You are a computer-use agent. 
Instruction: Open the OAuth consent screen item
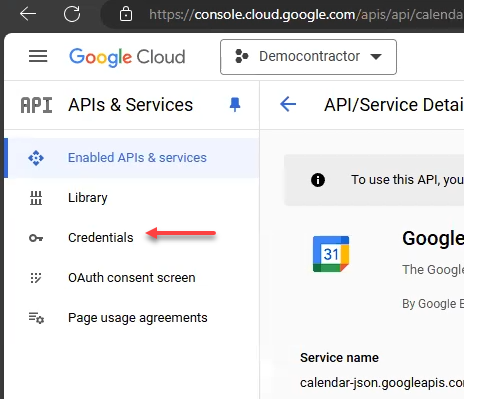click(132, 278)
